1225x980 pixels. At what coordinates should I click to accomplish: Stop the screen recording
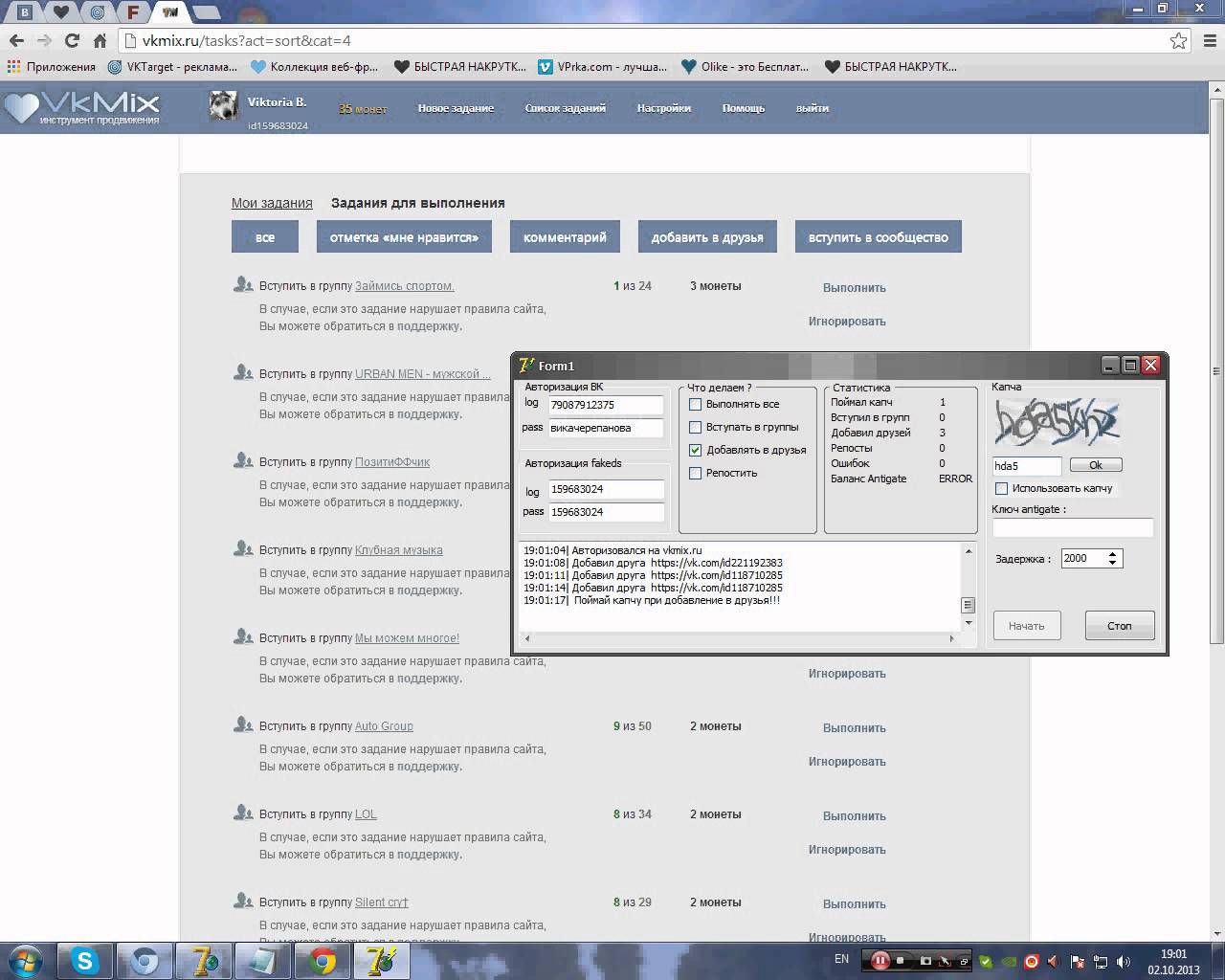click(901, 961)
